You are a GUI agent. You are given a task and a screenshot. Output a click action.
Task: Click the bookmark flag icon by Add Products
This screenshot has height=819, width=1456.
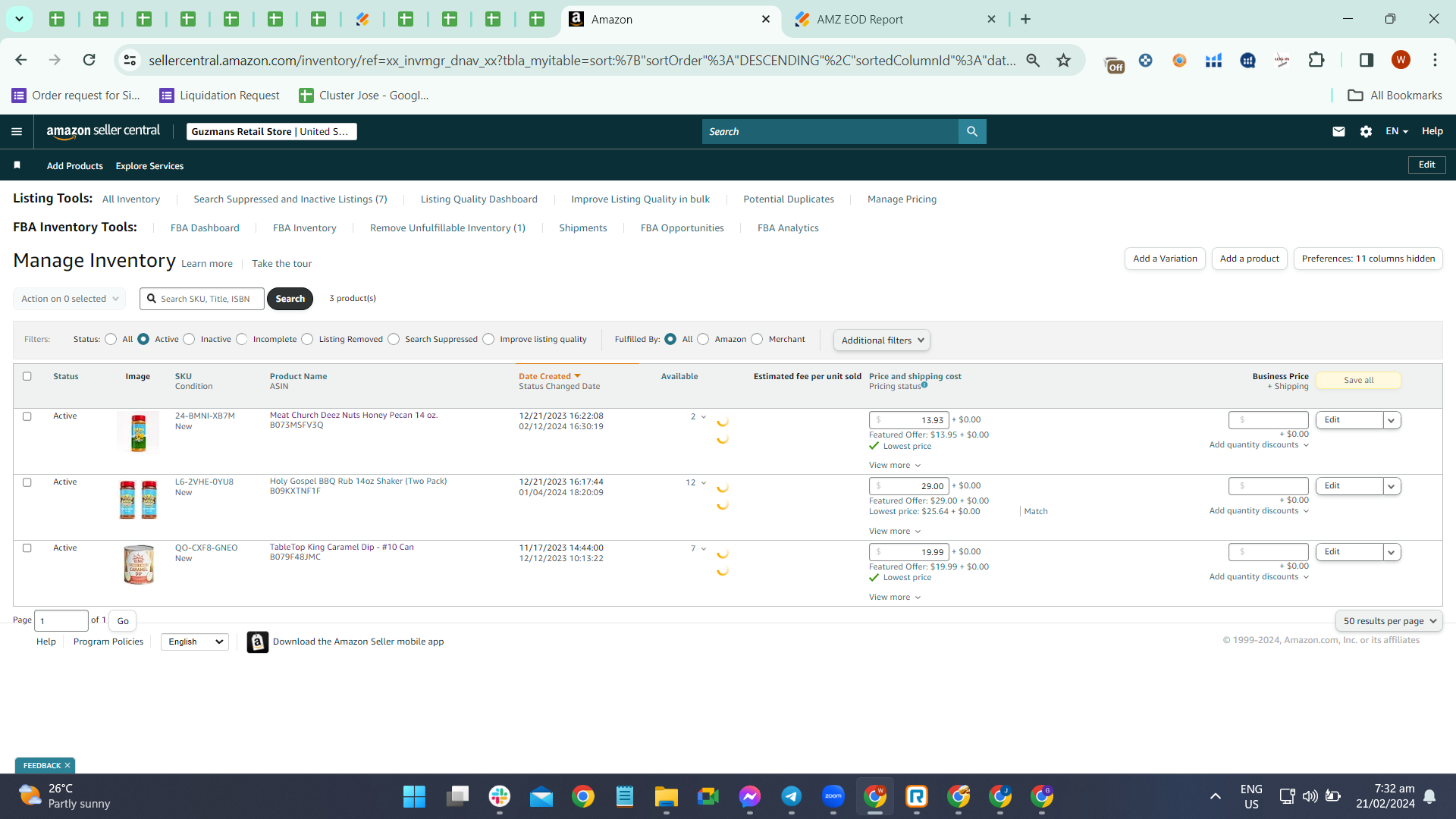17,165
